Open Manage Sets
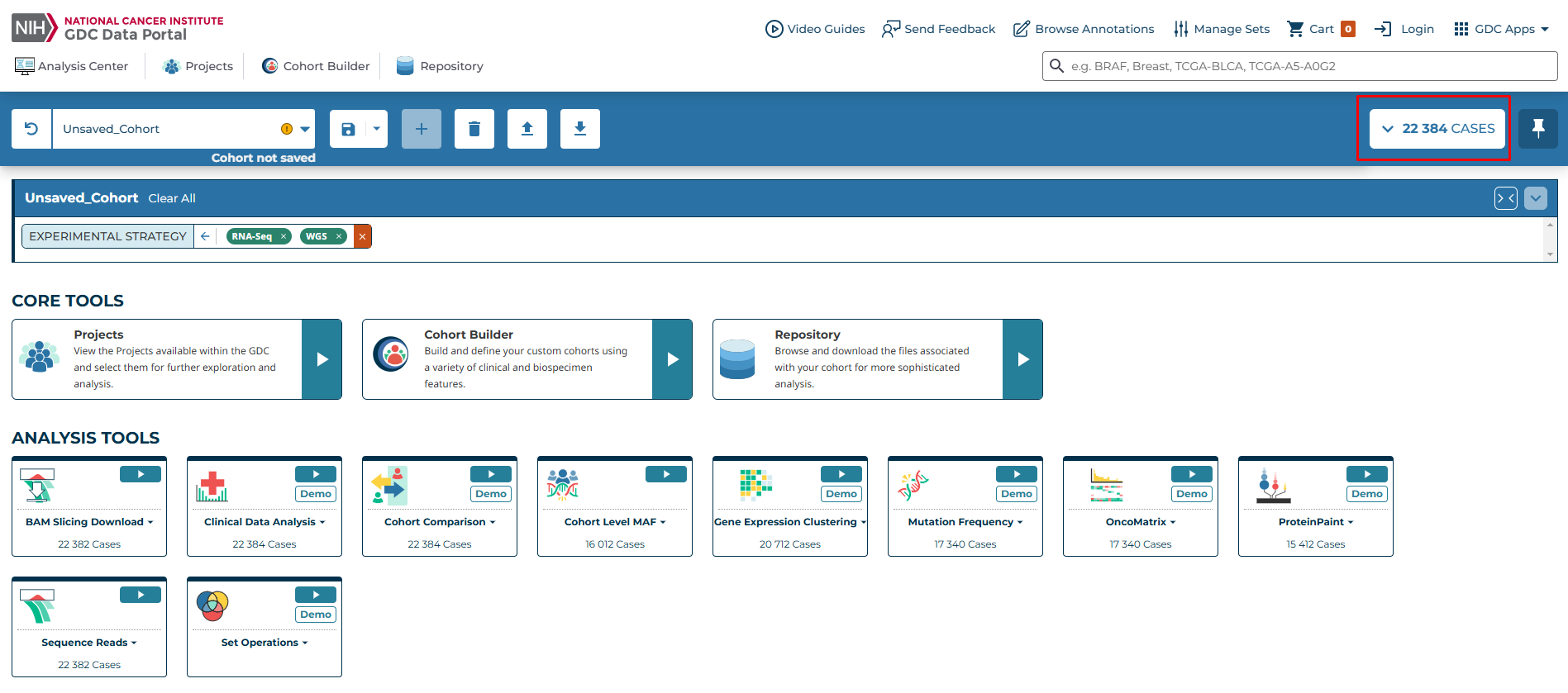Image resolution: width=1568 pixels, height=693 pixels. [1222, 29]
